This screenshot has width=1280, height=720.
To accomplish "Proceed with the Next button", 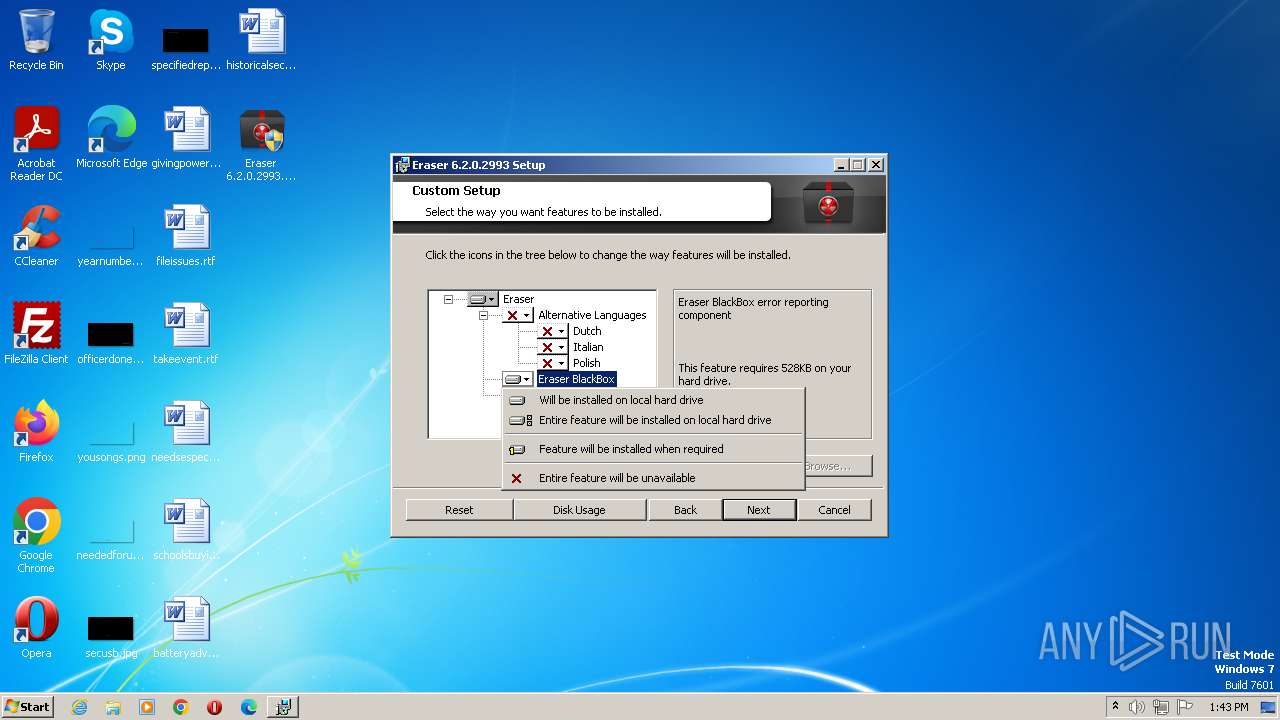I will point(759,510).
